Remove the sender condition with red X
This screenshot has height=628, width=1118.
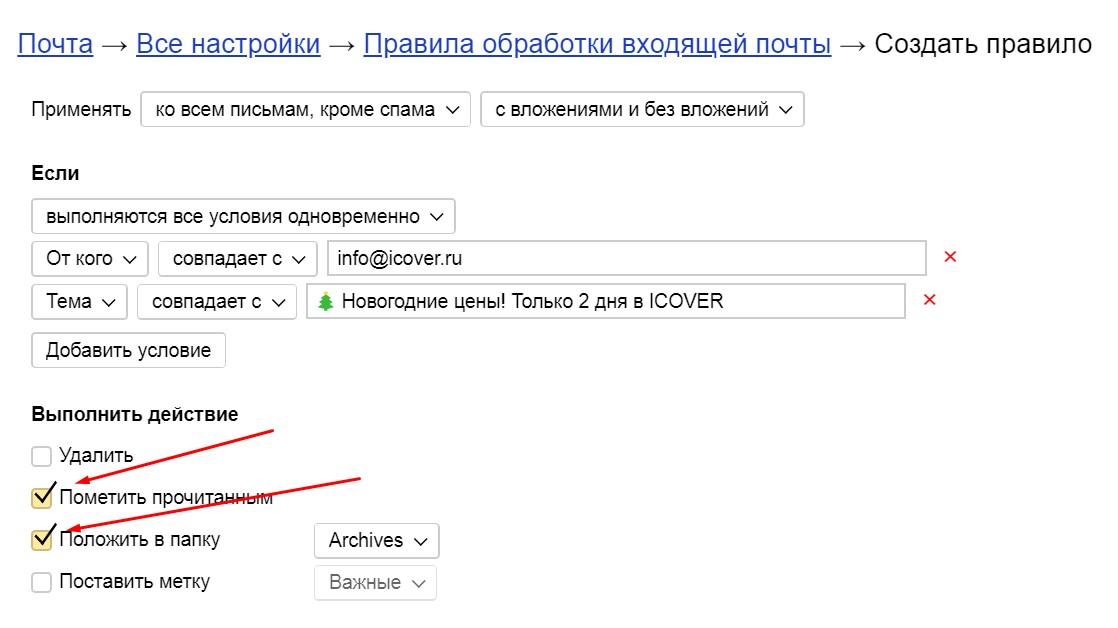[x=950, y=257]
